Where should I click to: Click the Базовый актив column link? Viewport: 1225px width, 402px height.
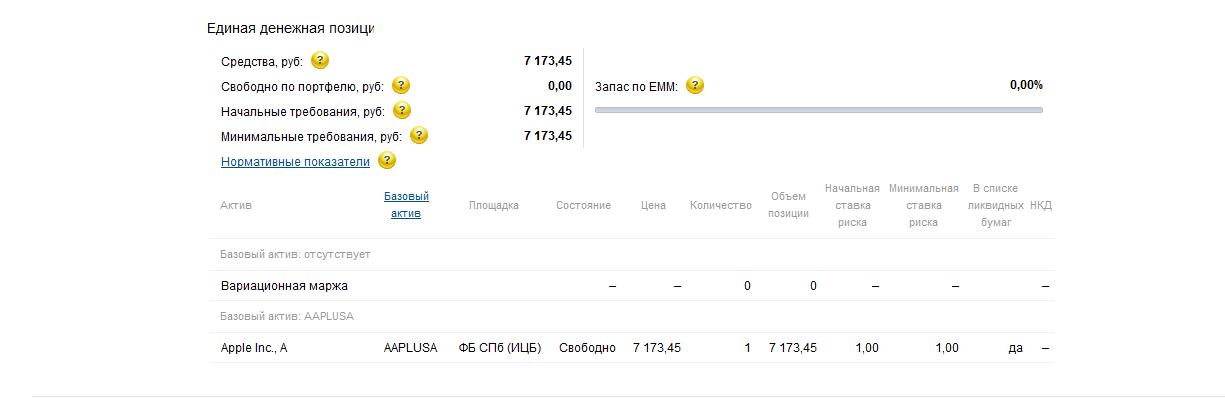pos(406,205)
